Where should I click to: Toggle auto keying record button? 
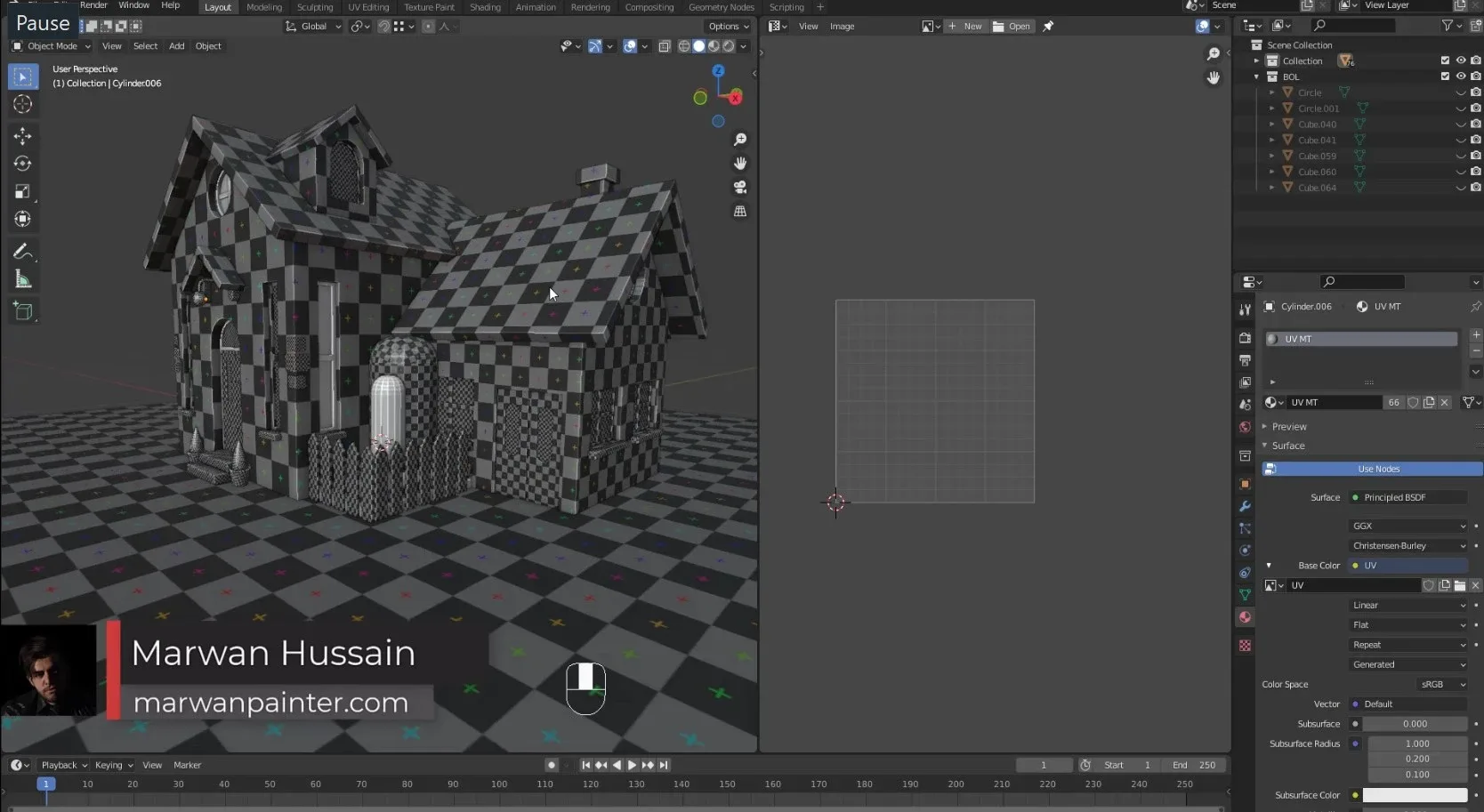[552, 765]
